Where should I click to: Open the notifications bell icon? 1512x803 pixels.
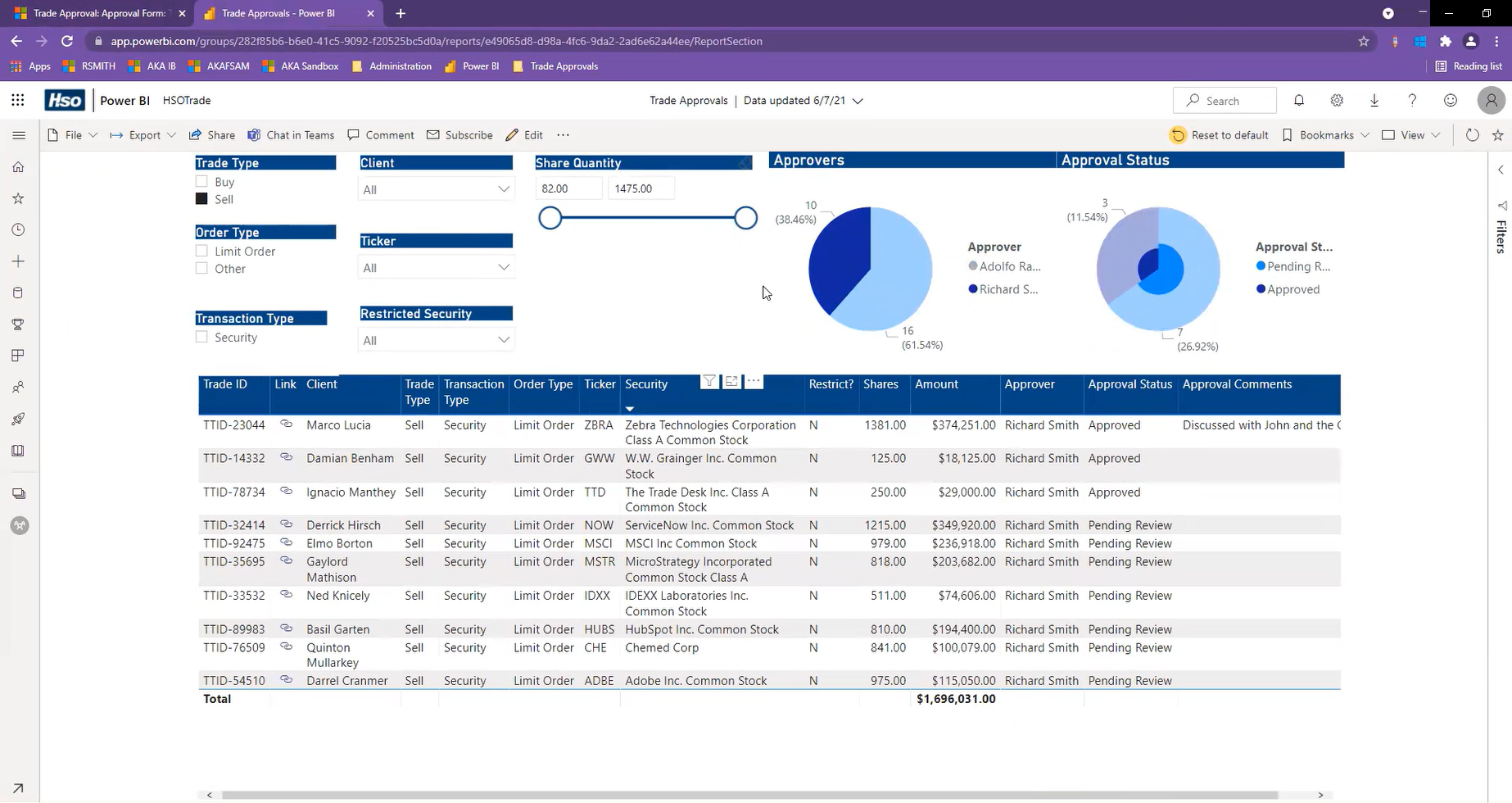(1299, 100)
